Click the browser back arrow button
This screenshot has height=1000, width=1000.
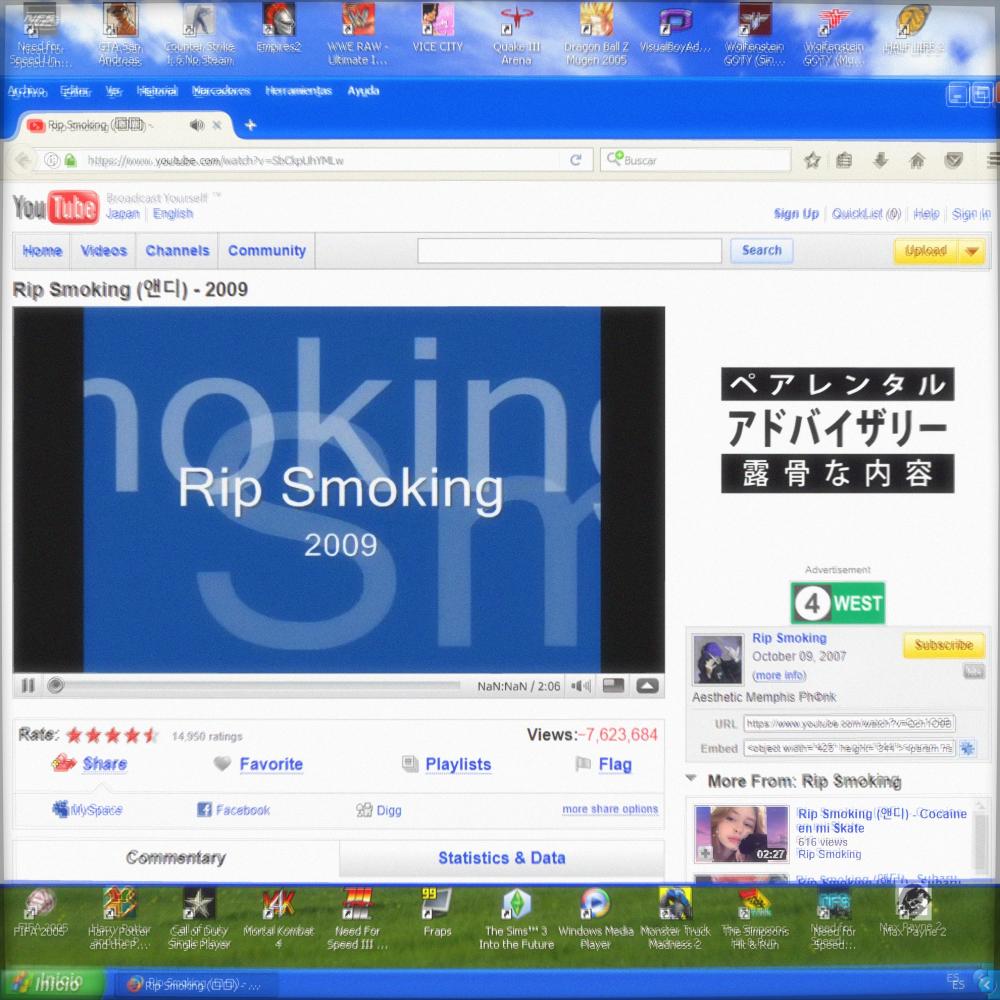(22, 160)
